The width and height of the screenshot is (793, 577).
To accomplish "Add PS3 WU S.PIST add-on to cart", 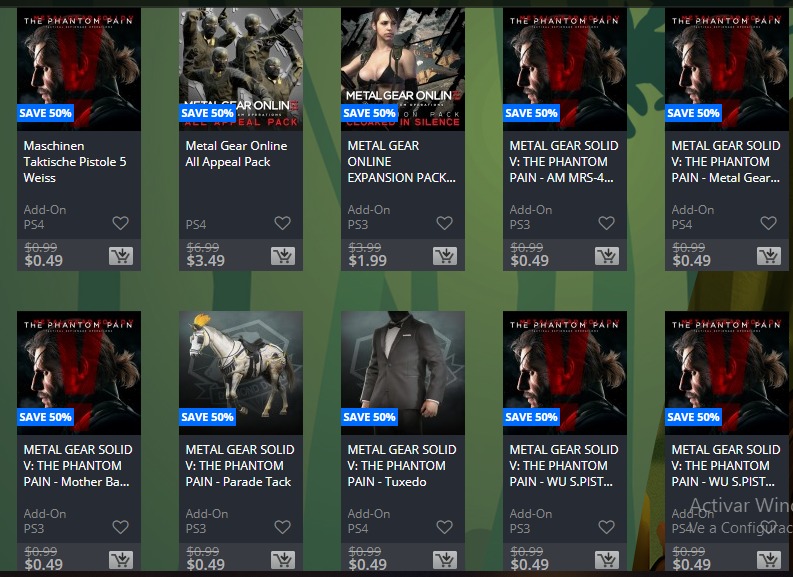I will (607, 560).
